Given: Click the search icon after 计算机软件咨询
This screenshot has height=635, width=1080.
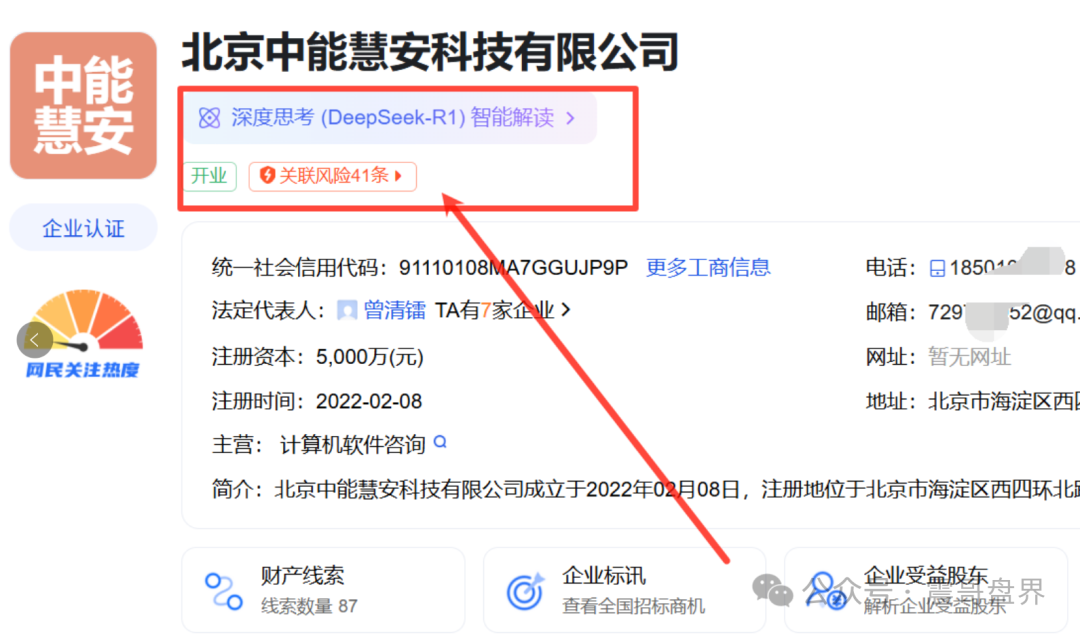Looking at the screenshot, I should tap(441, 442).
